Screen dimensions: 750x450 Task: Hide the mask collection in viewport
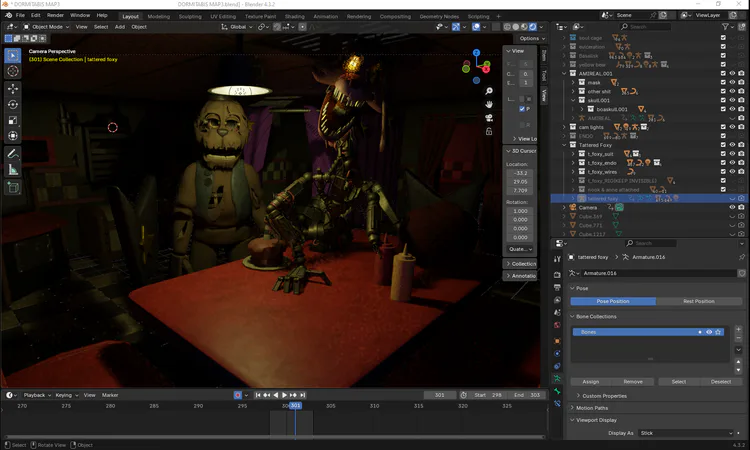(732, 82)
